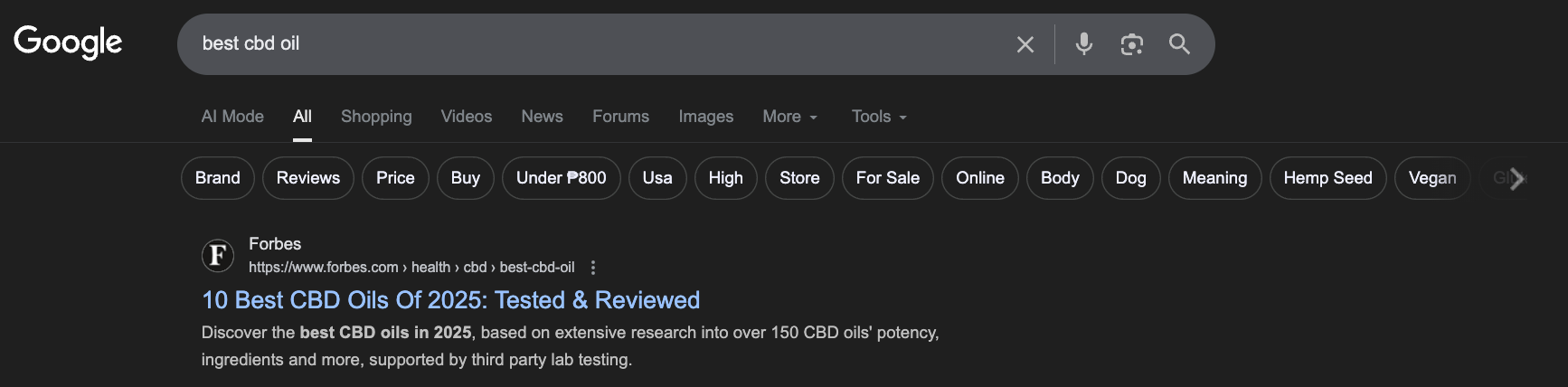Start voice search with microphone icon

pyautogui.click(x=1083, y=43)
